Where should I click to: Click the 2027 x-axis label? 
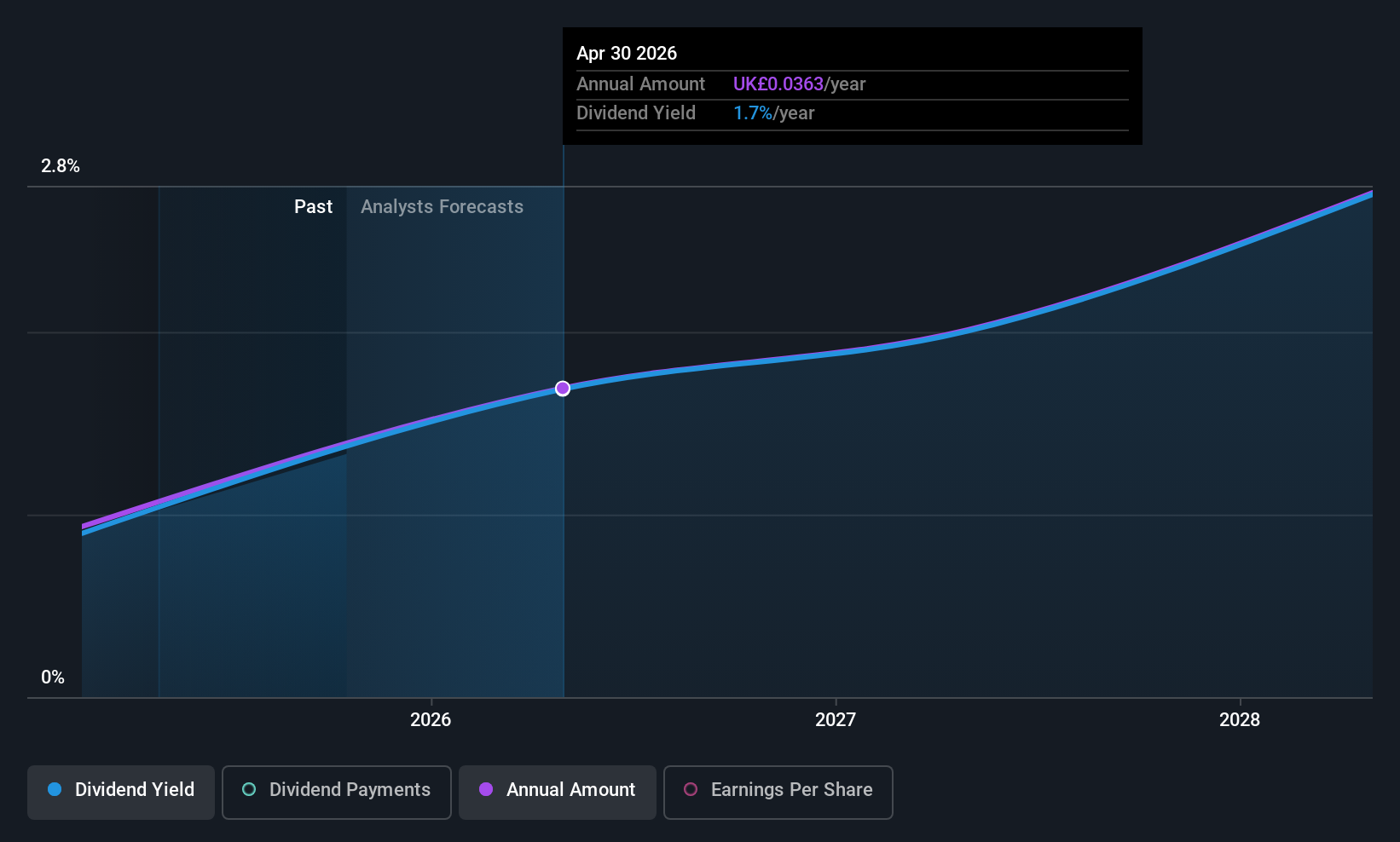pyautogui.click(x=836, y=720)
